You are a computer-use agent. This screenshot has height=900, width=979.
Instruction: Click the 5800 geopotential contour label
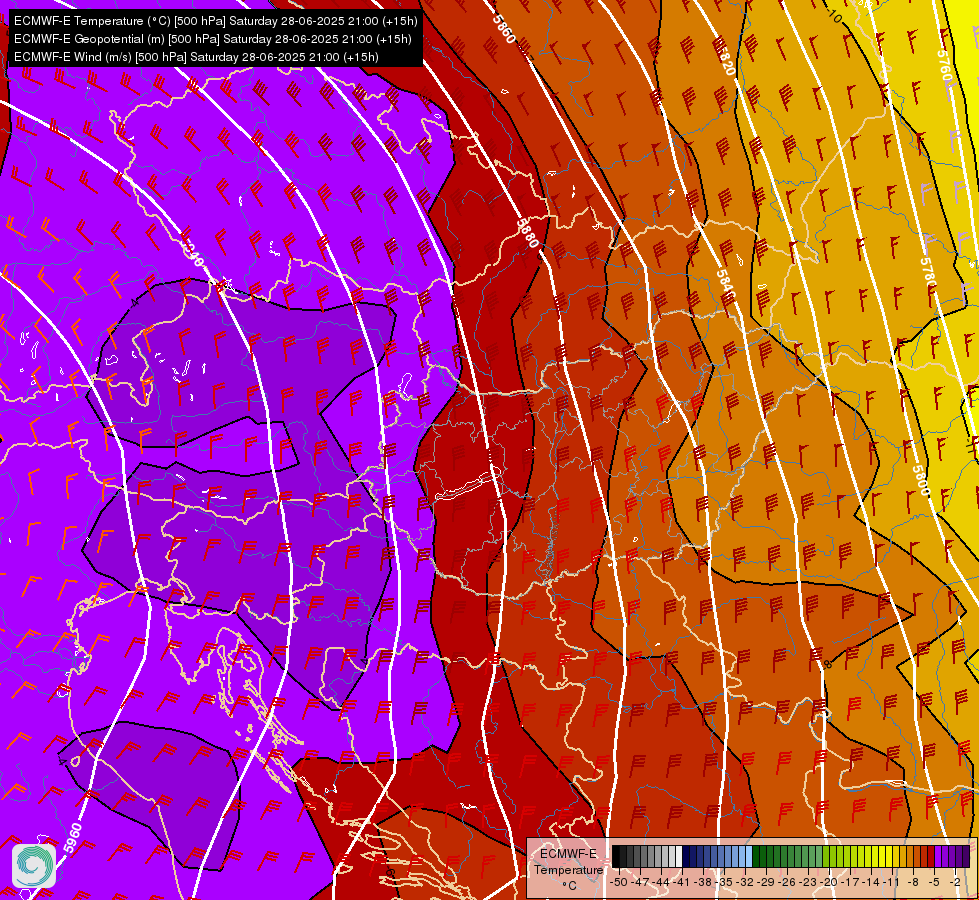pyautogui.click(x=921, y=481)
